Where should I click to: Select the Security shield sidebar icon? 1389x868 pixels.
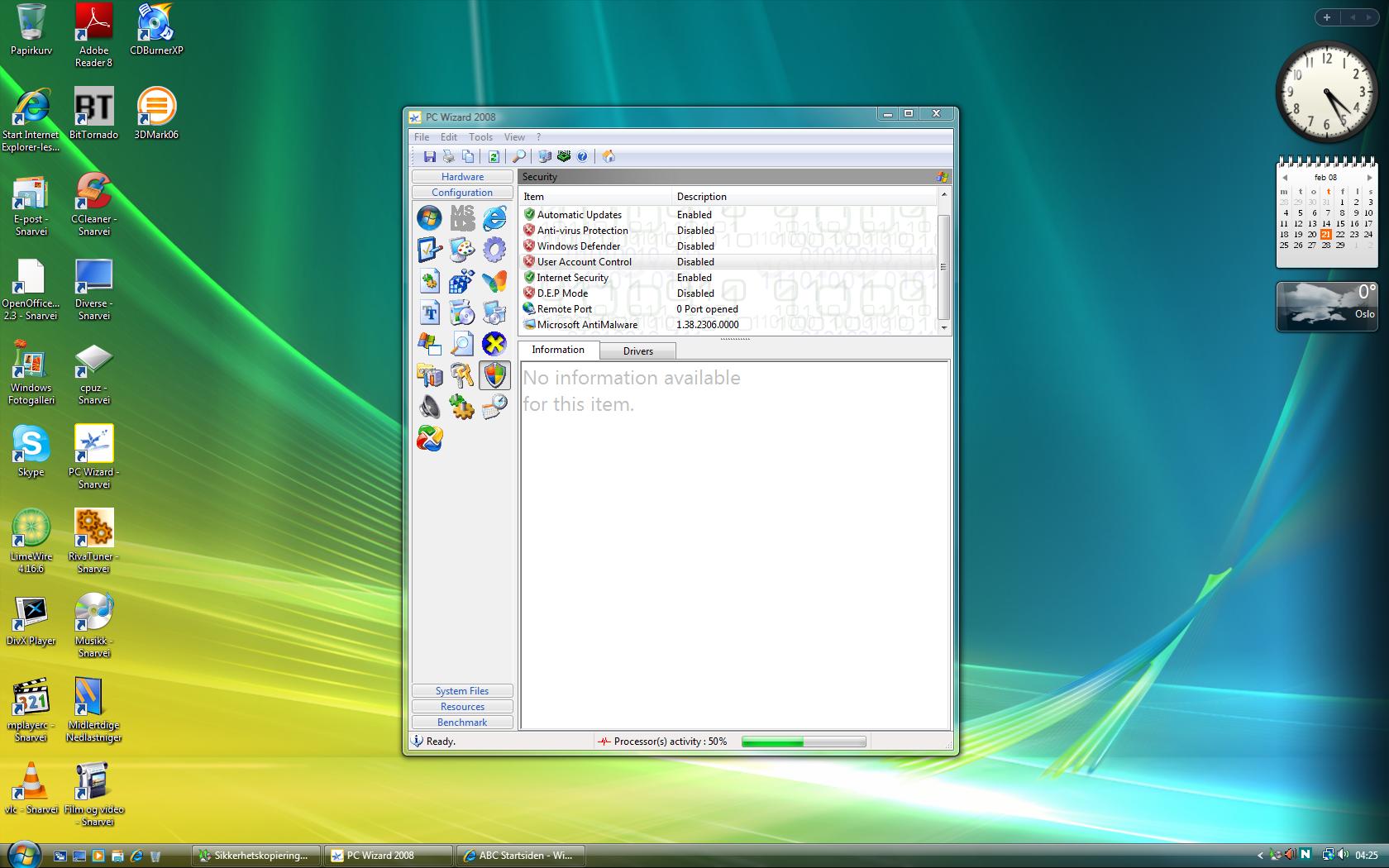coord(494,376)
